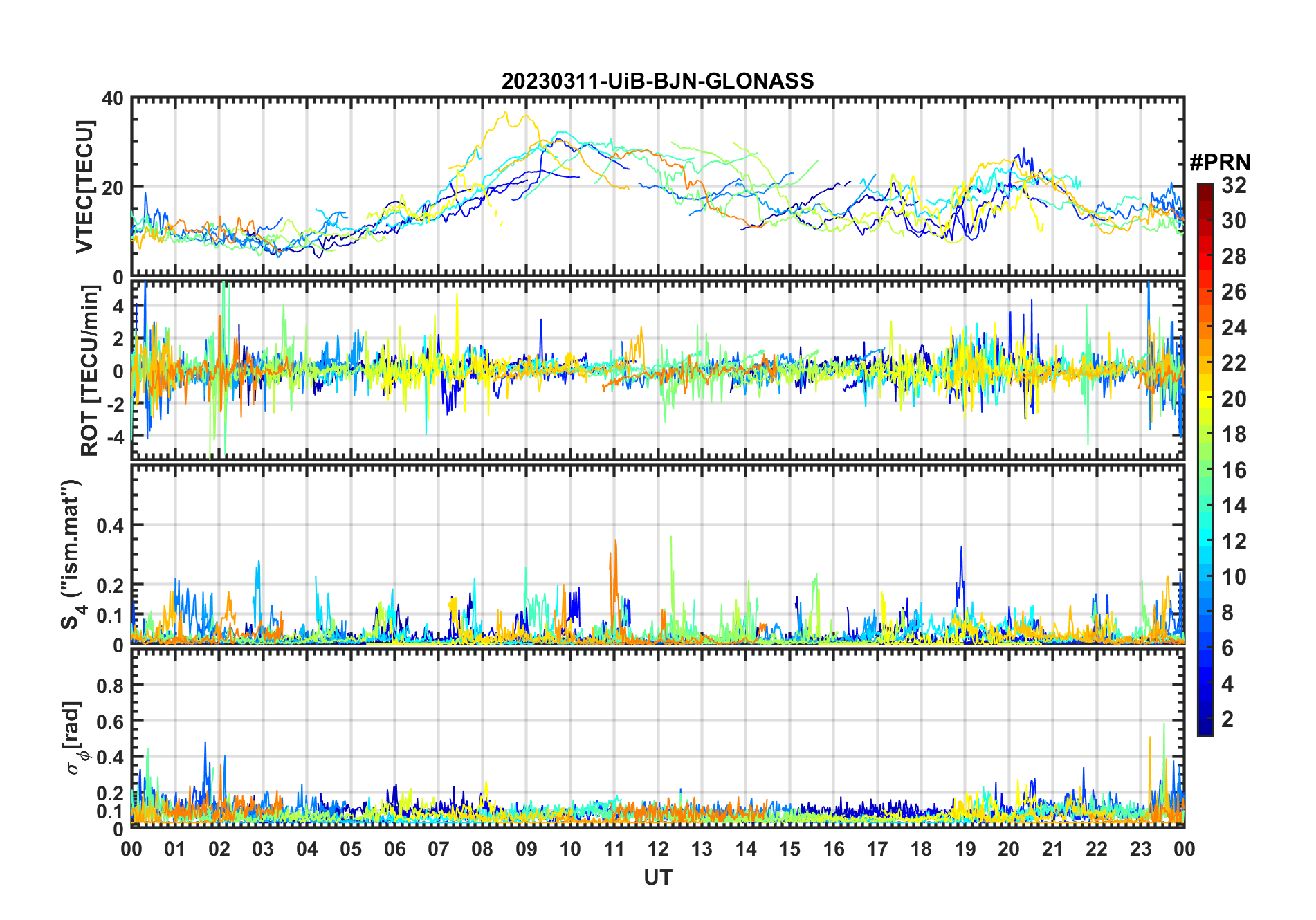This screenshot has width=1316, height=920.
Task: Click the x-axis hour label "23"
Action: (x=1141, y=849)
